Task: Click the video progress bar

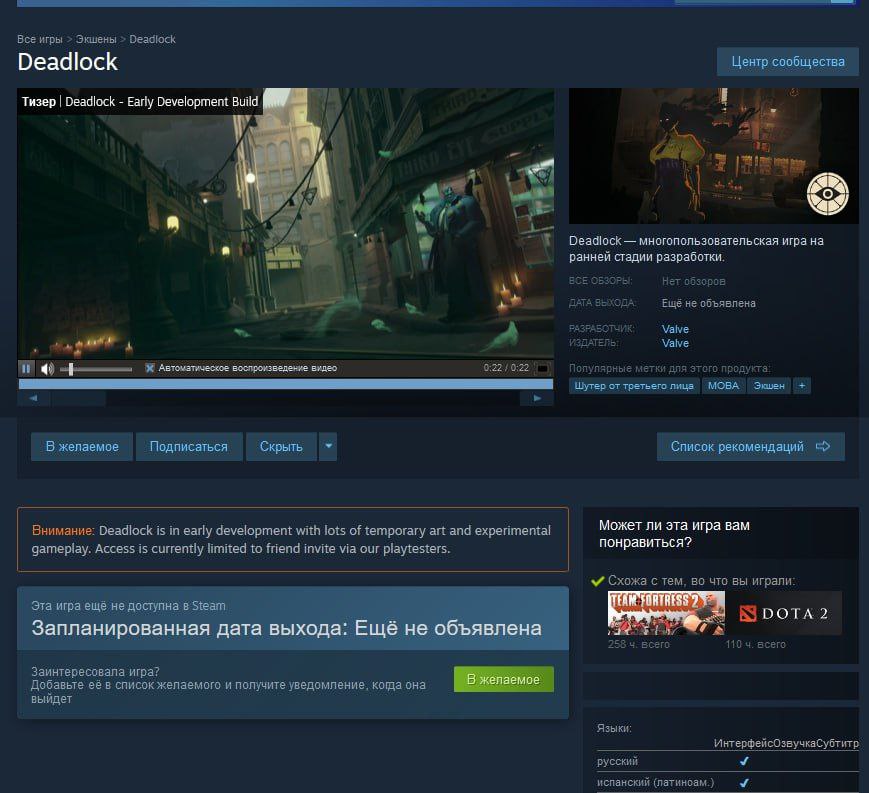Action: [285, 384]
